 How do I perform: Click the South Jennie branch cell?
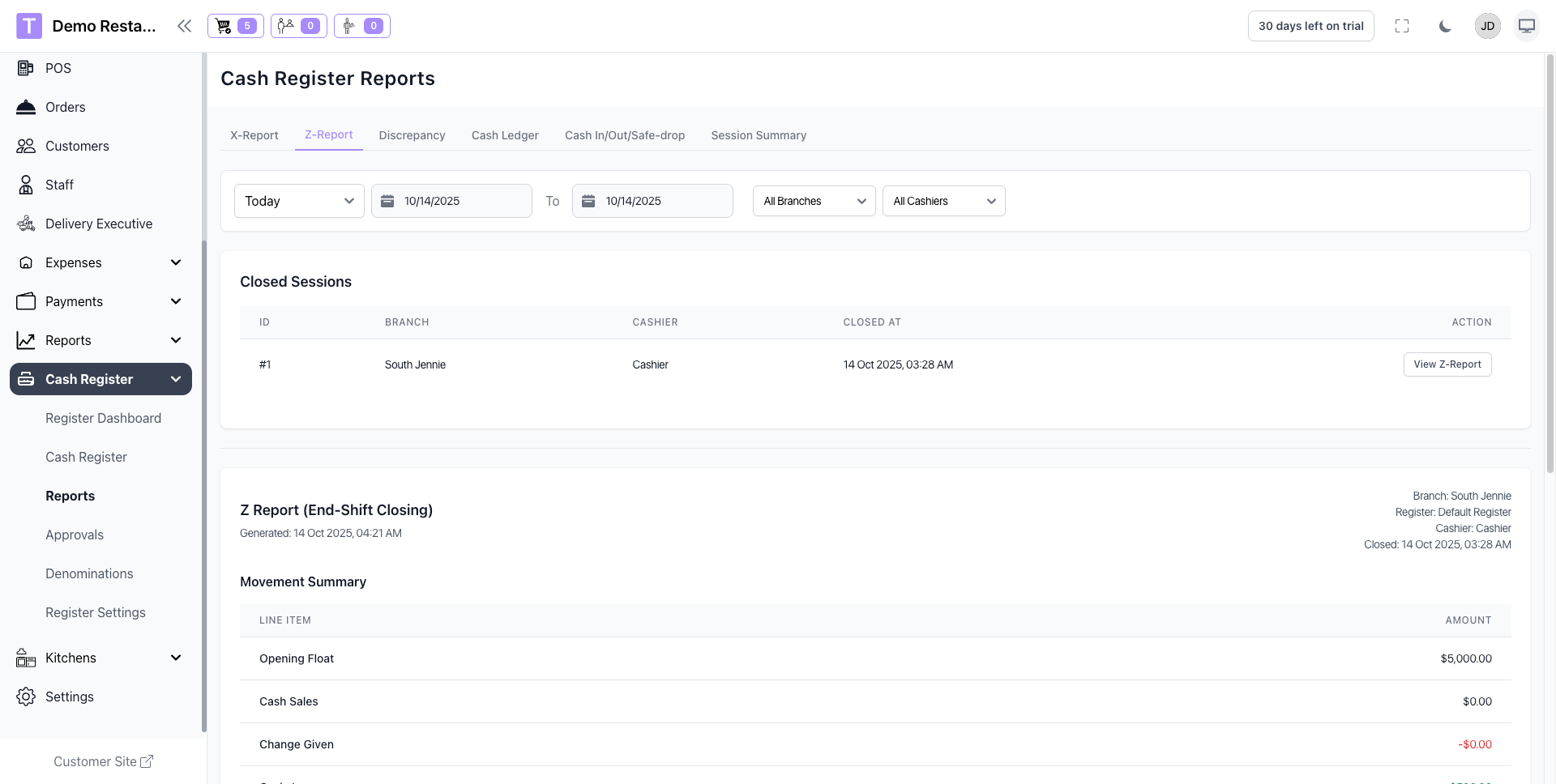click(x=415, y=364)
